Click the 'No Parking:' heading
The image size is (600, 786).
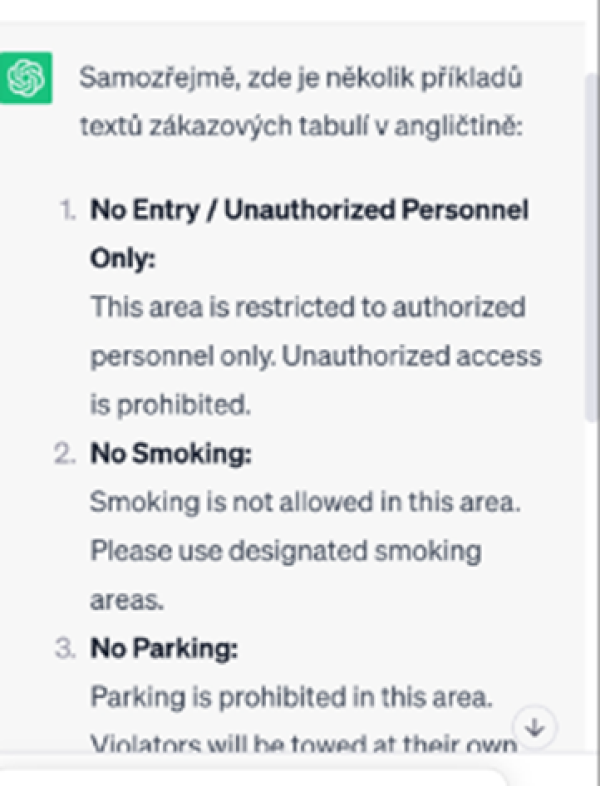click(164, 648)
